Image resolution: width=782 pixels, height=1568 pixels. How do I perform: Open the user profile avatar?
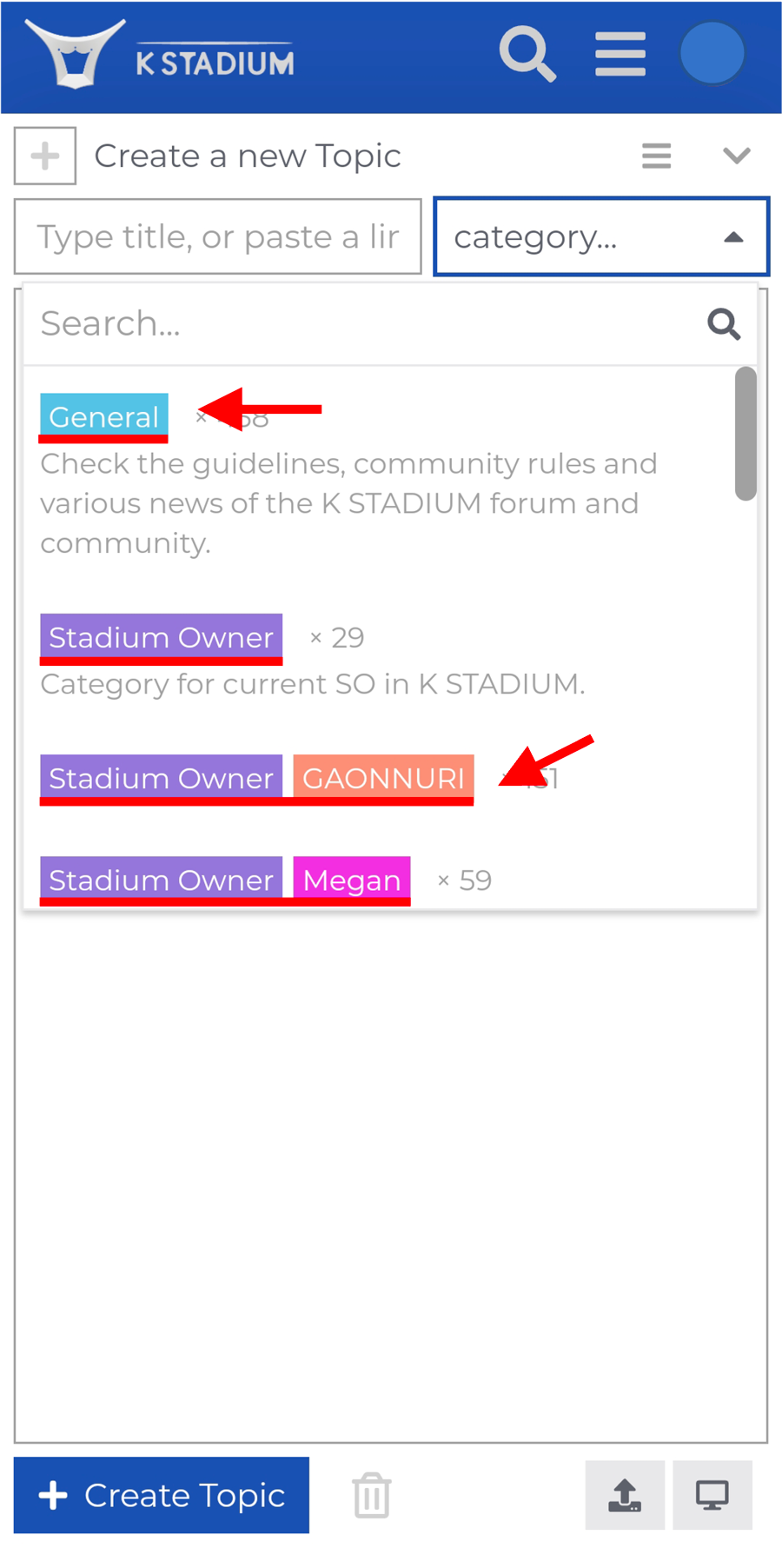click(712, 54)
